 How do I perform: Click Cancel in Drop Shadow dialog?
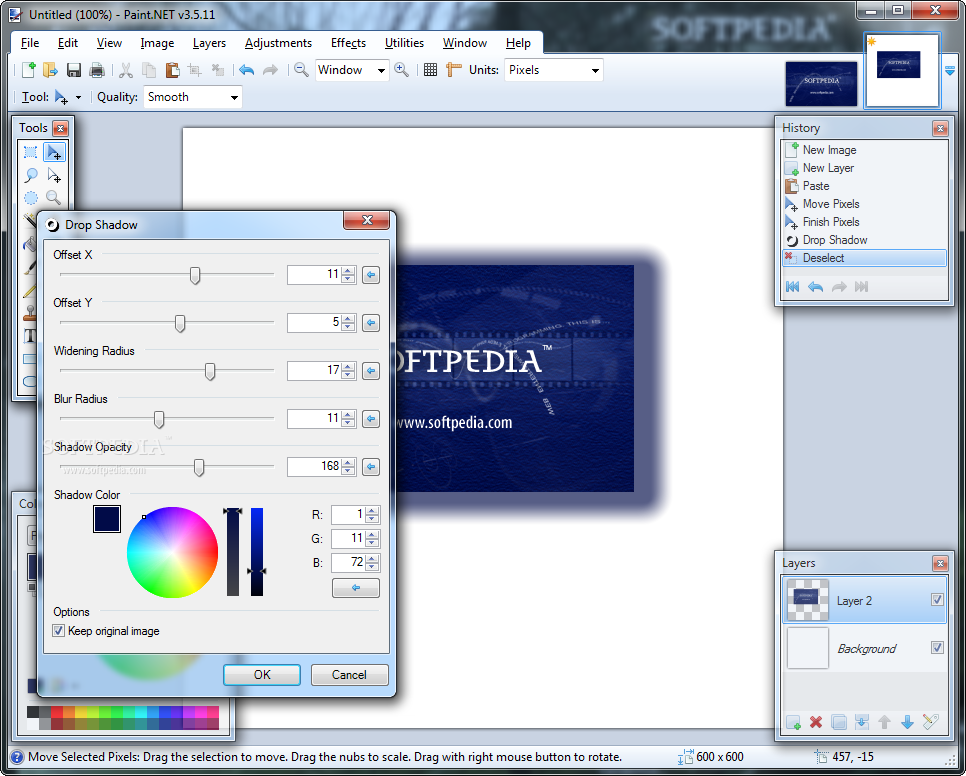coord(349,674)
